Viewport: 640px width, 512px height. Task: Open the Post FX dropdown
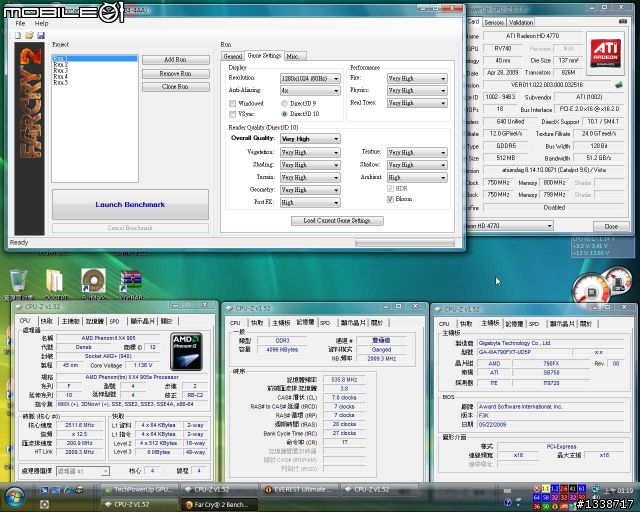[310, 202]
